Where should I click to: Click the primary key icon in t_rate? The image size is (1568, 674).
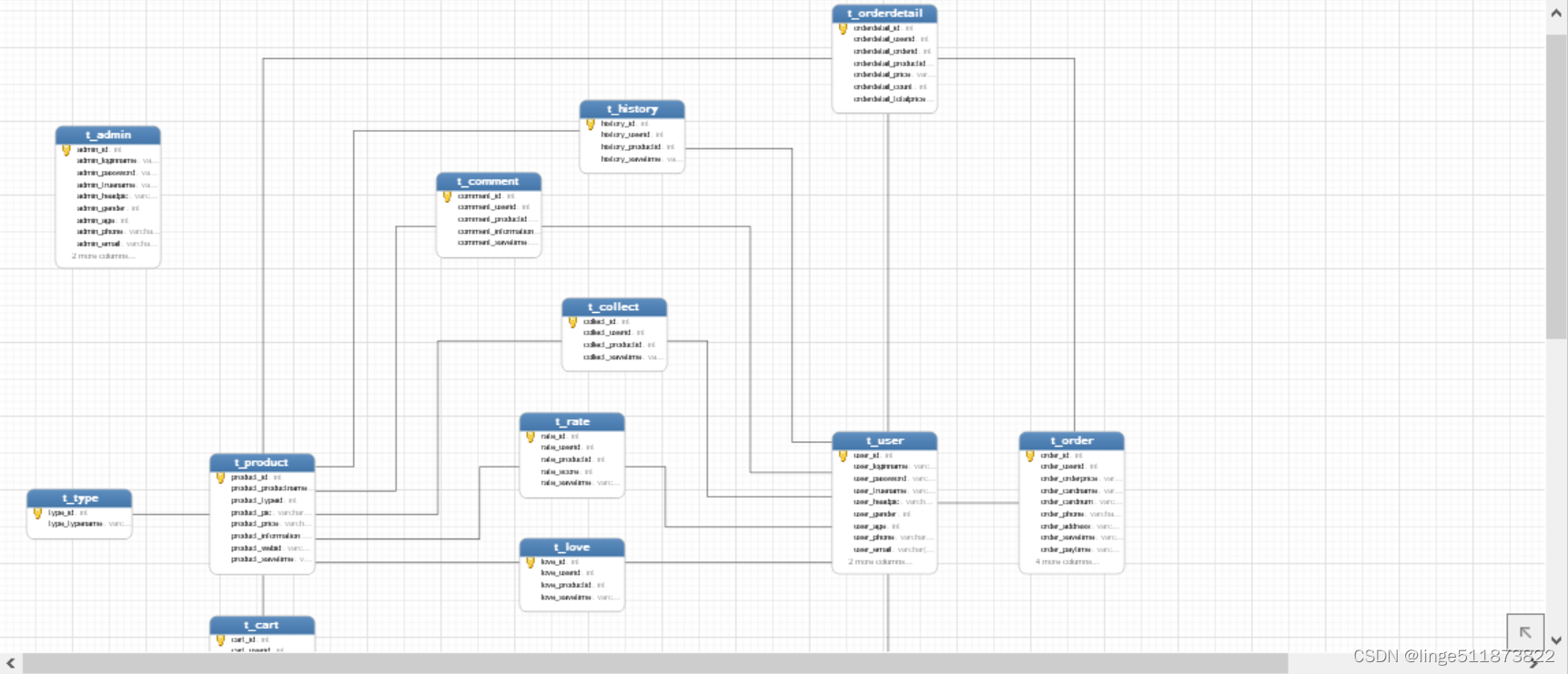coord(531,437)
